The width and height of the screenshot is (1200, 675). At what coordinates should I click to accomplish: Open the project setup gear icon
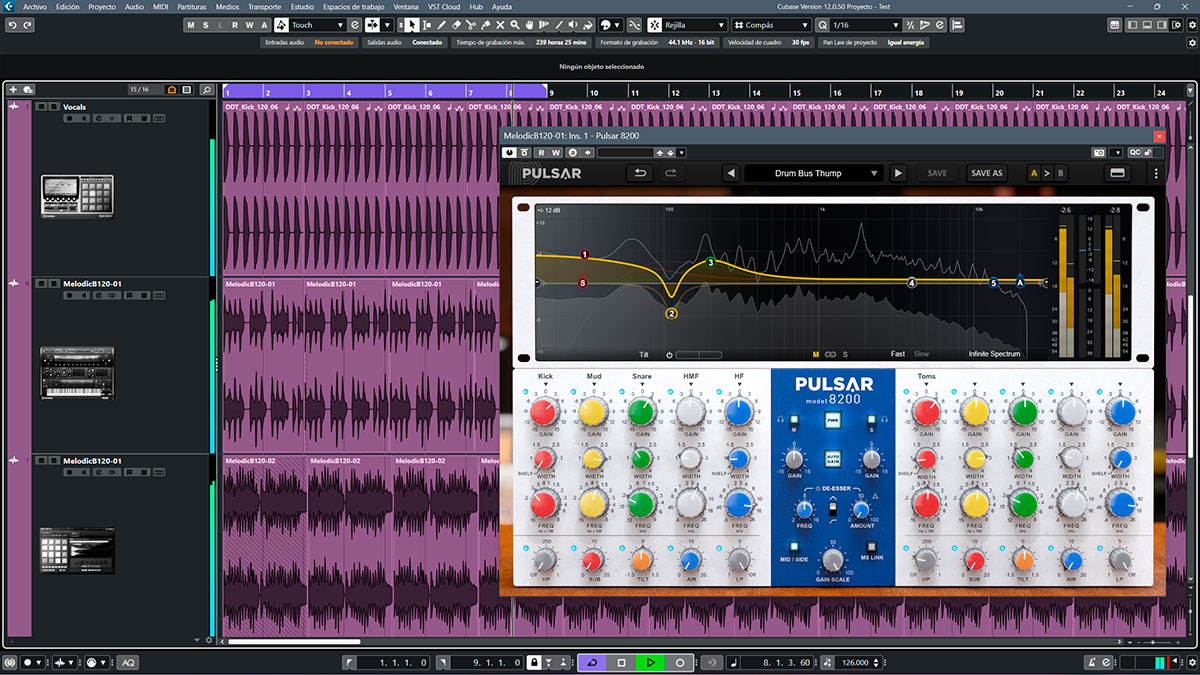[1192, 25]
